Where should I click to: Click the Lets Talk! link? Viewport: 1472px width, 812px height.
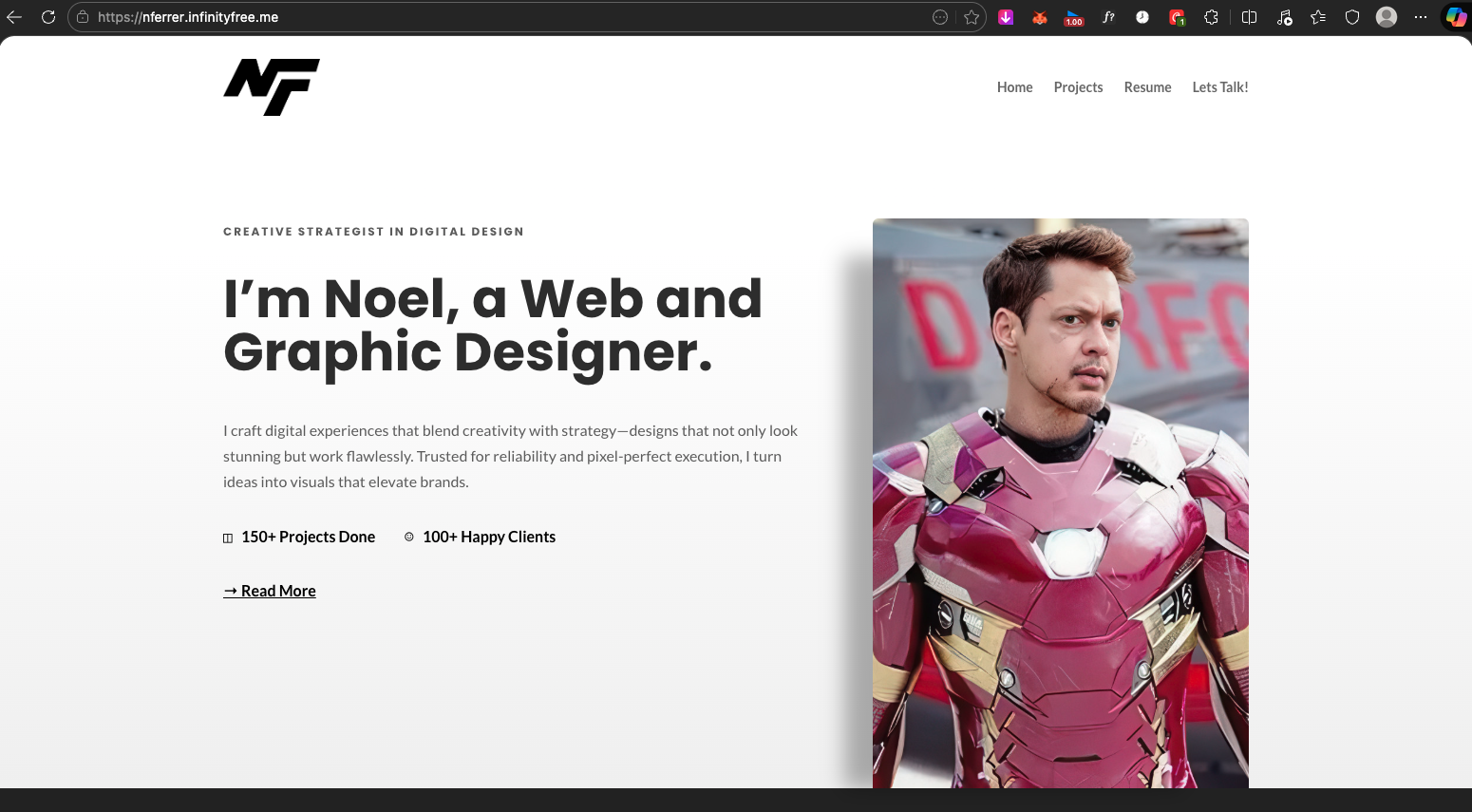pos(1220,87)
